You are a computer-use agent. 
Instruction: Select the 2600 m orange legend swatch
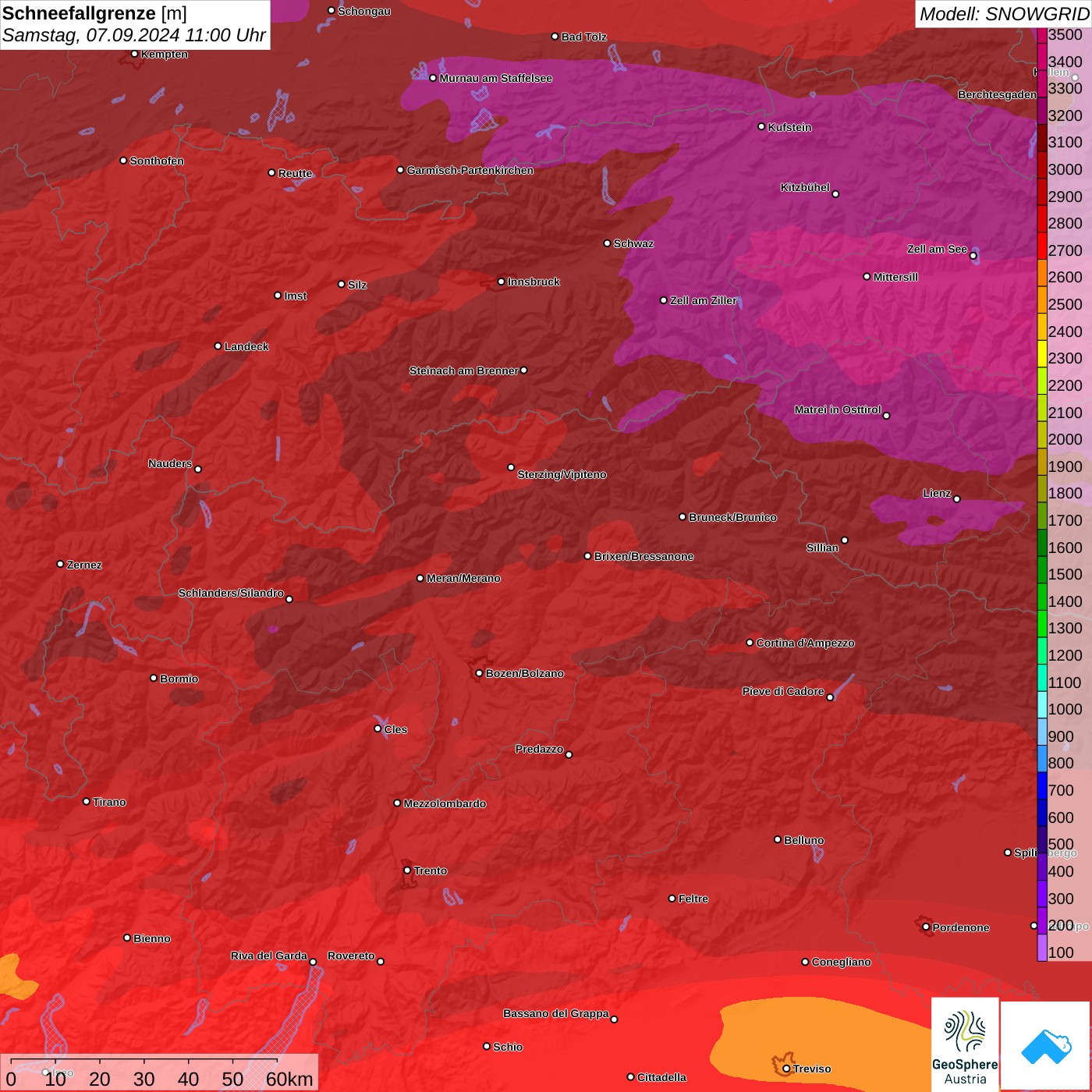click(x=1041, y=273)
